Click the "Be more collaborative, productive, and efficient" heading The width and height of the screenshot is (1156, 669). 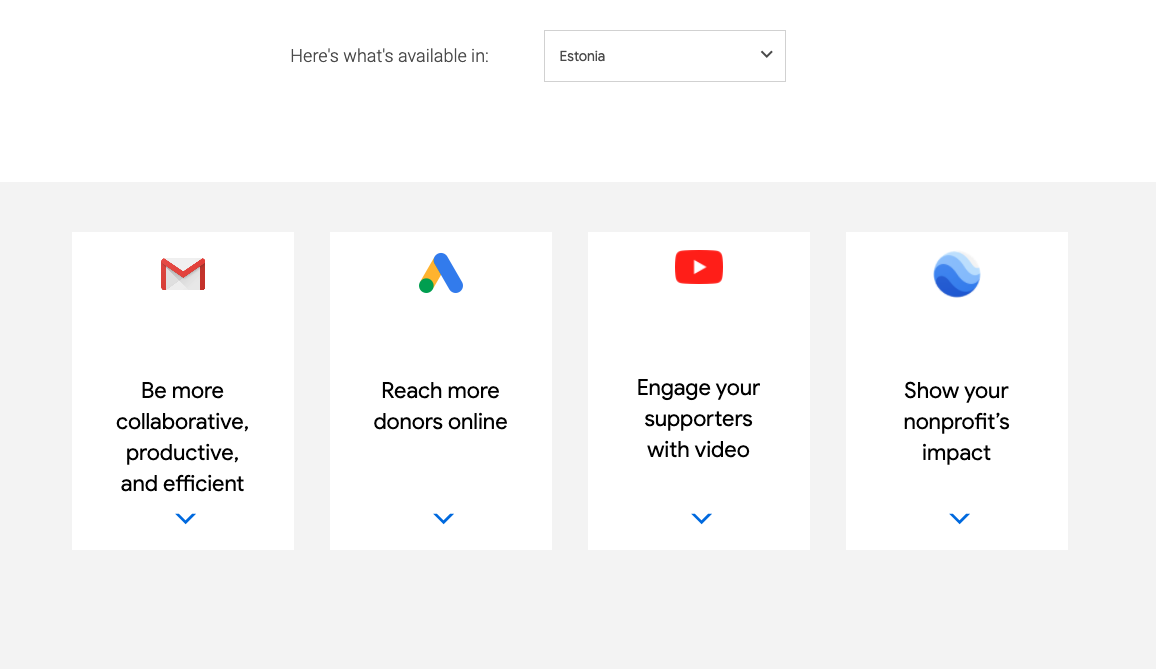[x=183, y=437]
